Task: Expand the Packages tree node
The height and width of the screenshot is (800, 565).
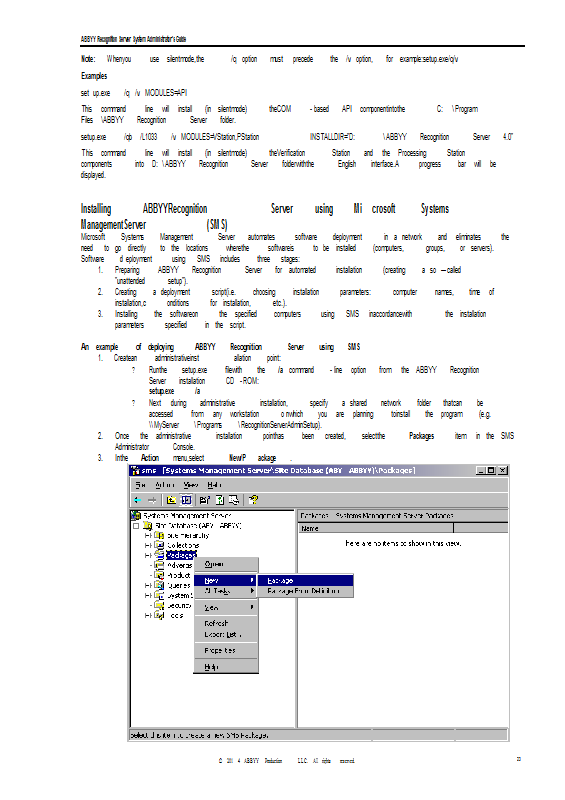Action: (x=148, y=555)
